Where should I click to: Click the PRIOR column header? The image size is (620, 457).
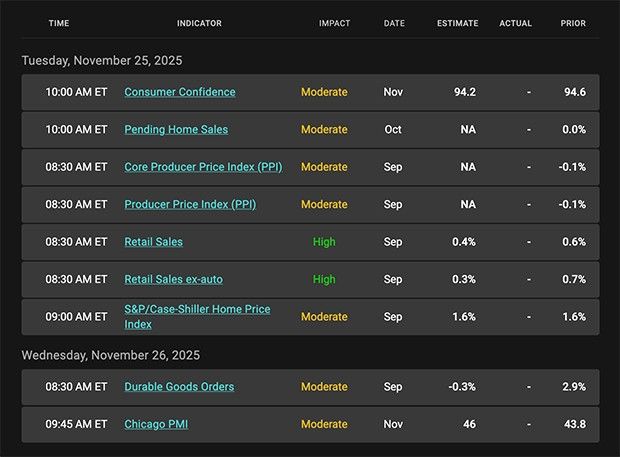[x=573, y=23]
